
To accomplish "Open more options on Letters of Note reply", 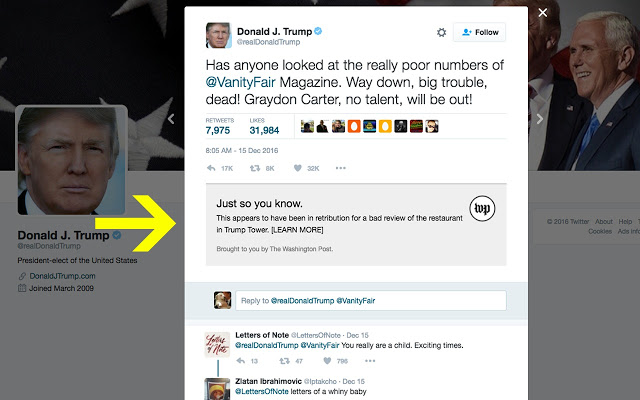I will 370,361.
